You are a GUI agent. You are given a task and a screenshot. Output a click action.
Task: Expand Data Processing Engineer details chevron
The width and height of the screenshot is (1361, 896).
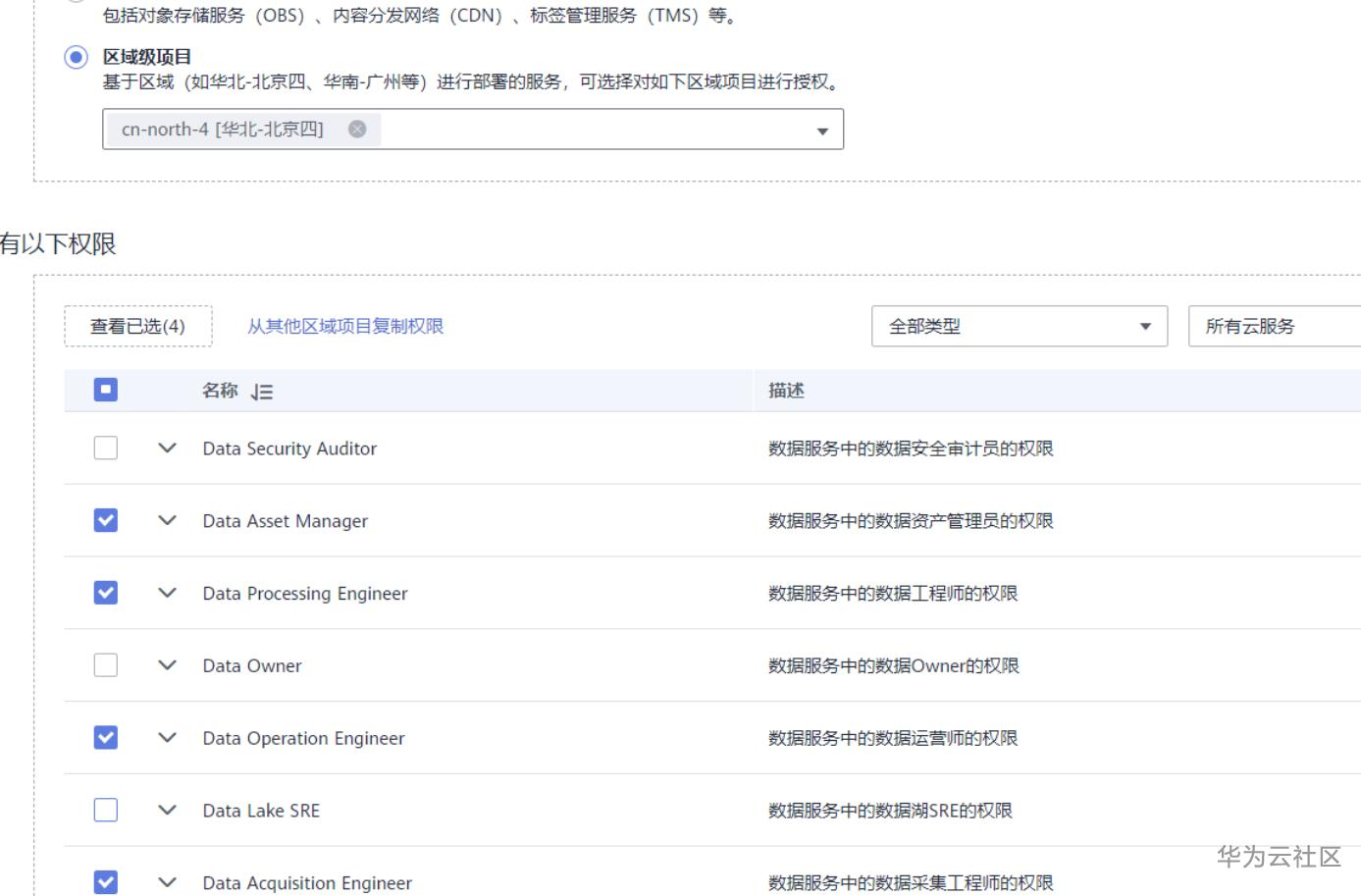click(168, 593)
